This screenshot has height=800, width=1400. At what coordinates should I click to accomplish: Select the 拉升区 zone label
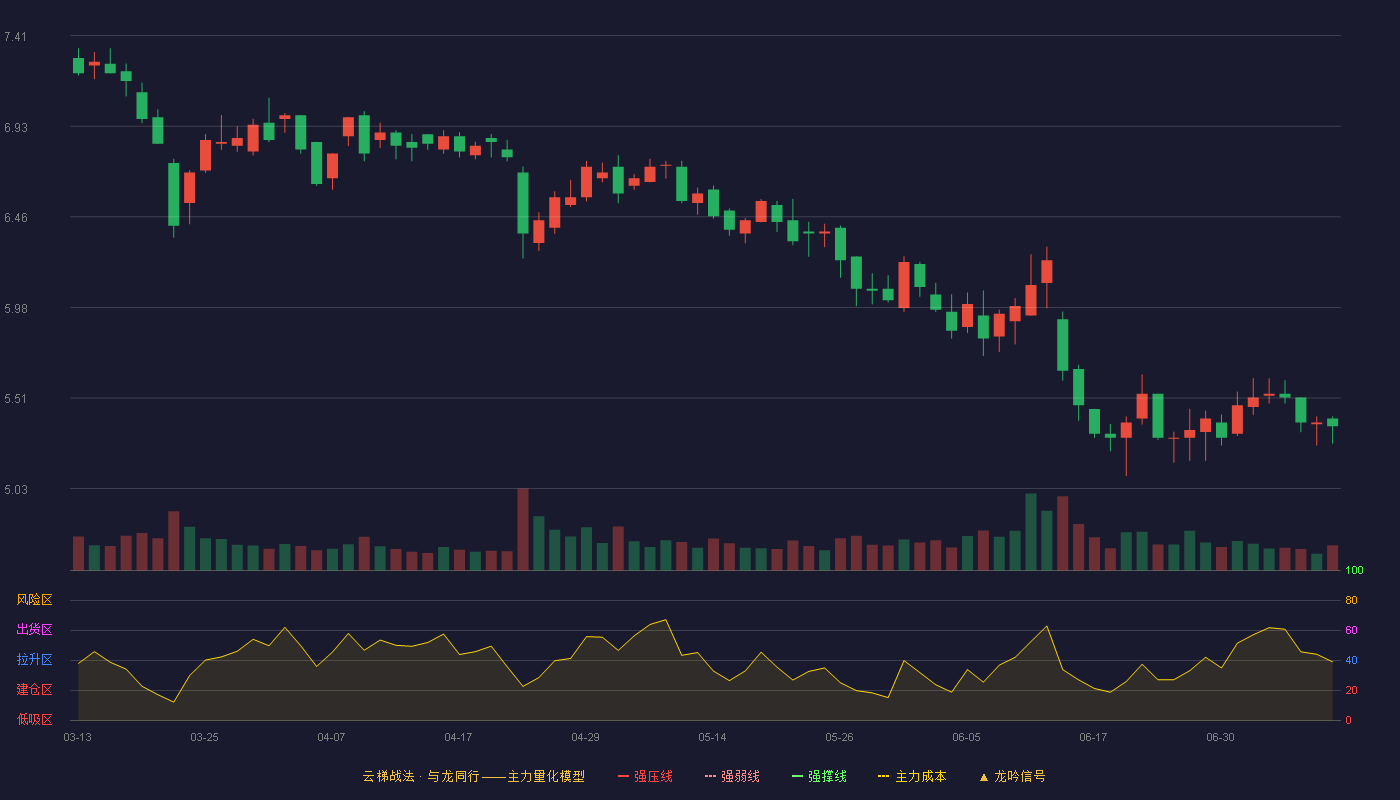(x=34, y=660)
